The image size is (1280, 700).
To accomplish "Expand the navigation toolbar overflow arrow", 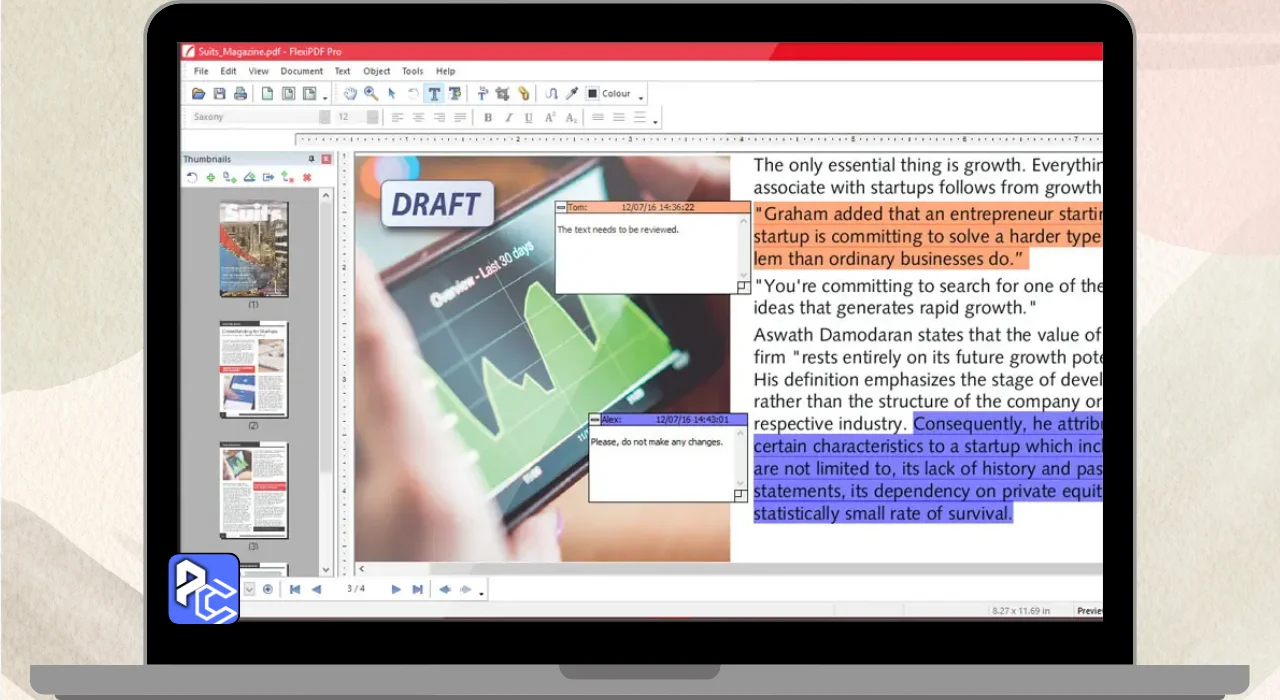I will [482, 593].
